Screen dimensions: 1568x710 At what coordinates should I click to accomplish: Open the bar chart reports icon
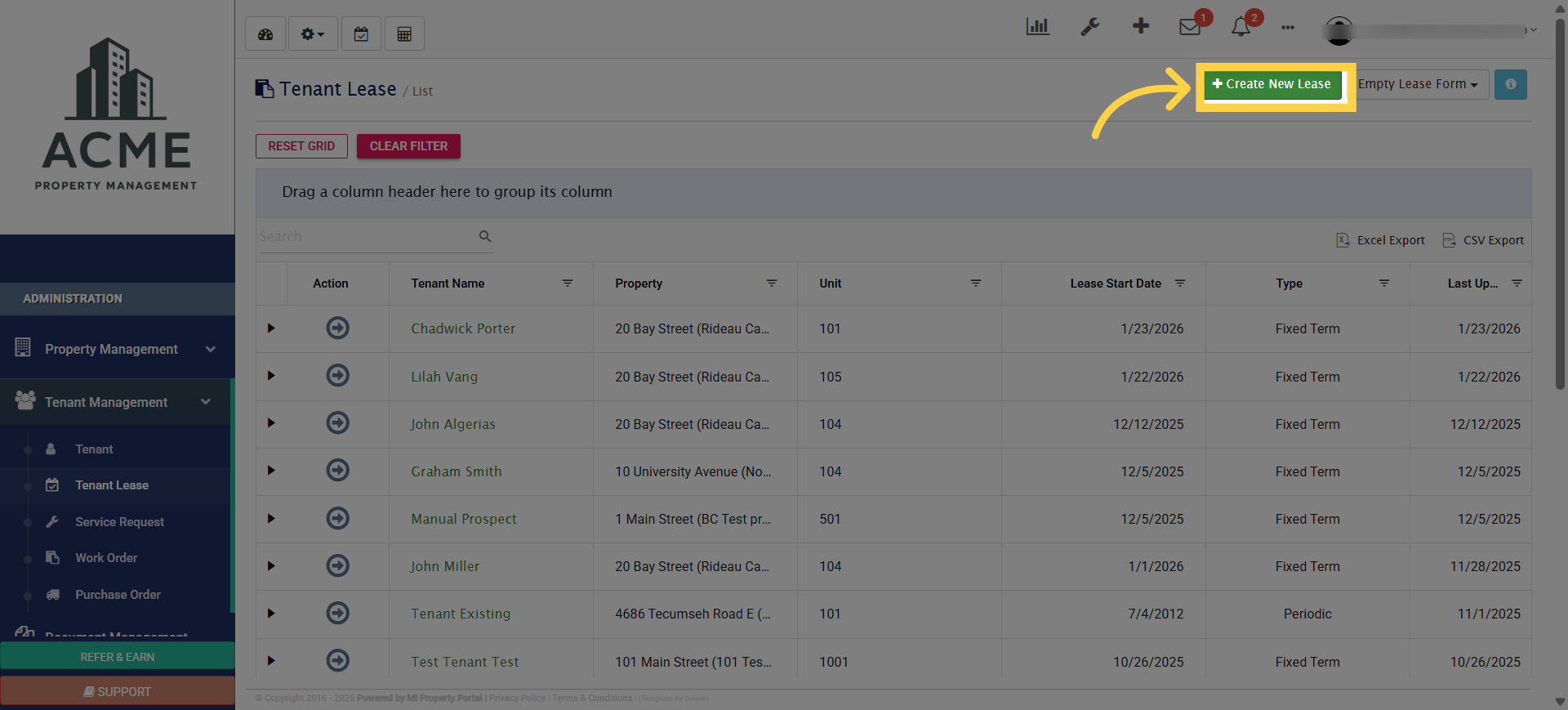tap(1037, 27)
